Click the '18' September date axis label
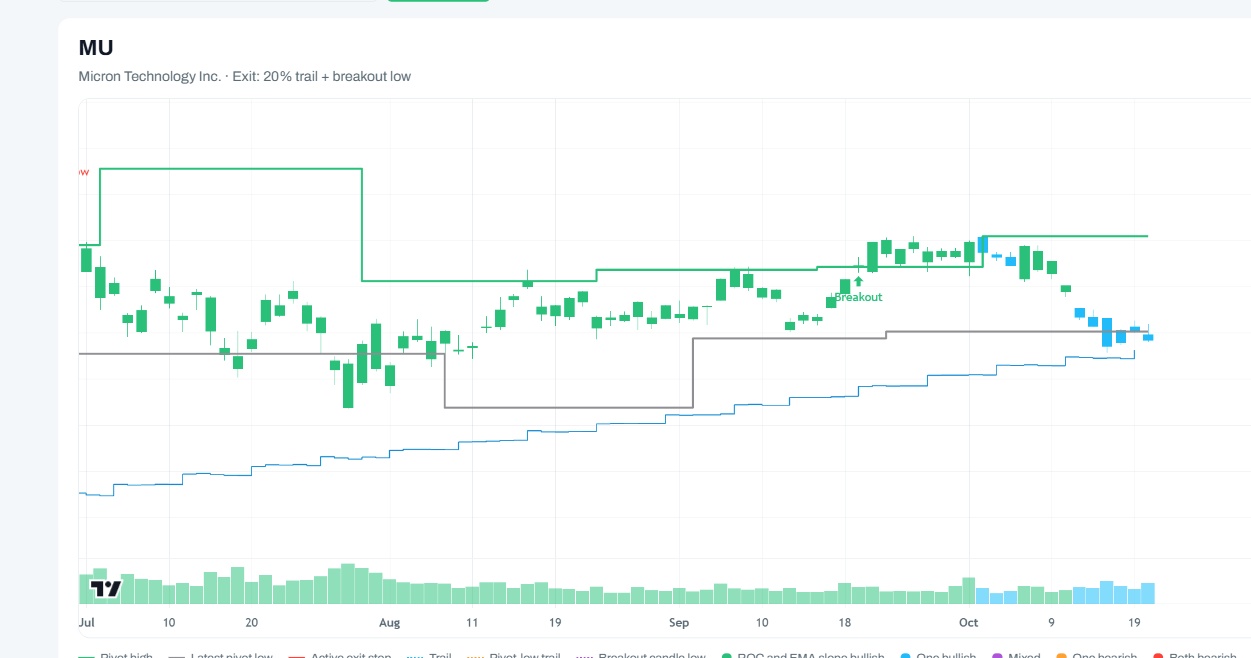 click(x=845, y=622)
